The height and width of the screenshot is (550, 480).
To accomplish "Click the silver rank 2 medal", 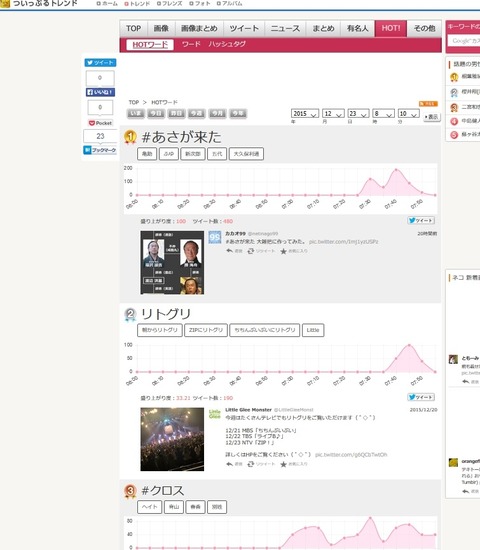I will coord(130,314).
